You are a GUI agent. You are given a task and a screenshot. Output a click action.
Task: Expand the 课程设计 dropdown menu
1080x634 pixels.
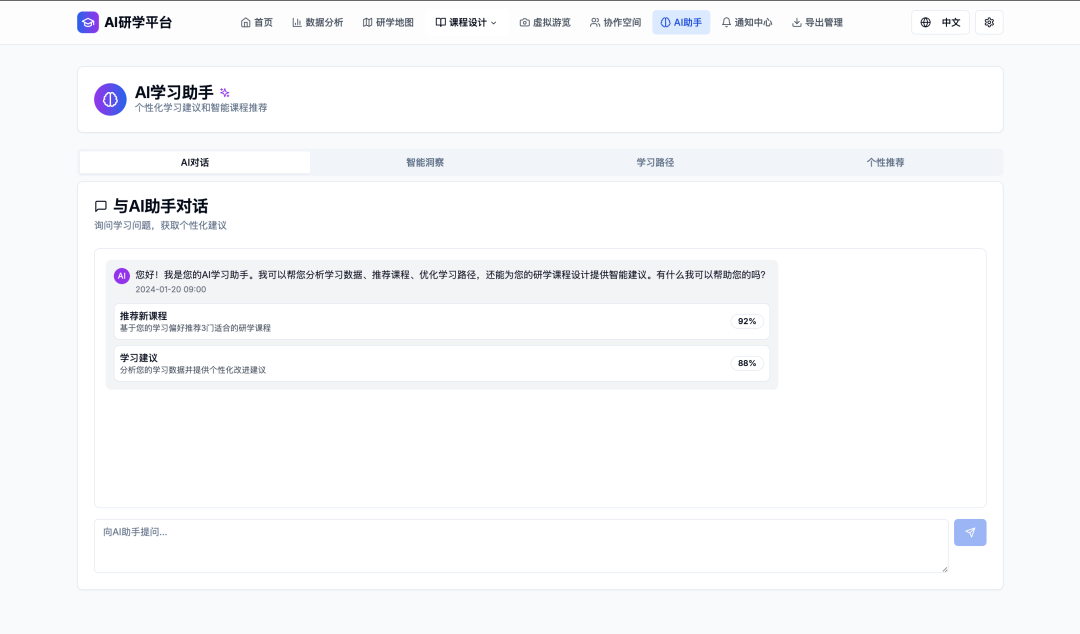[466, 22]
